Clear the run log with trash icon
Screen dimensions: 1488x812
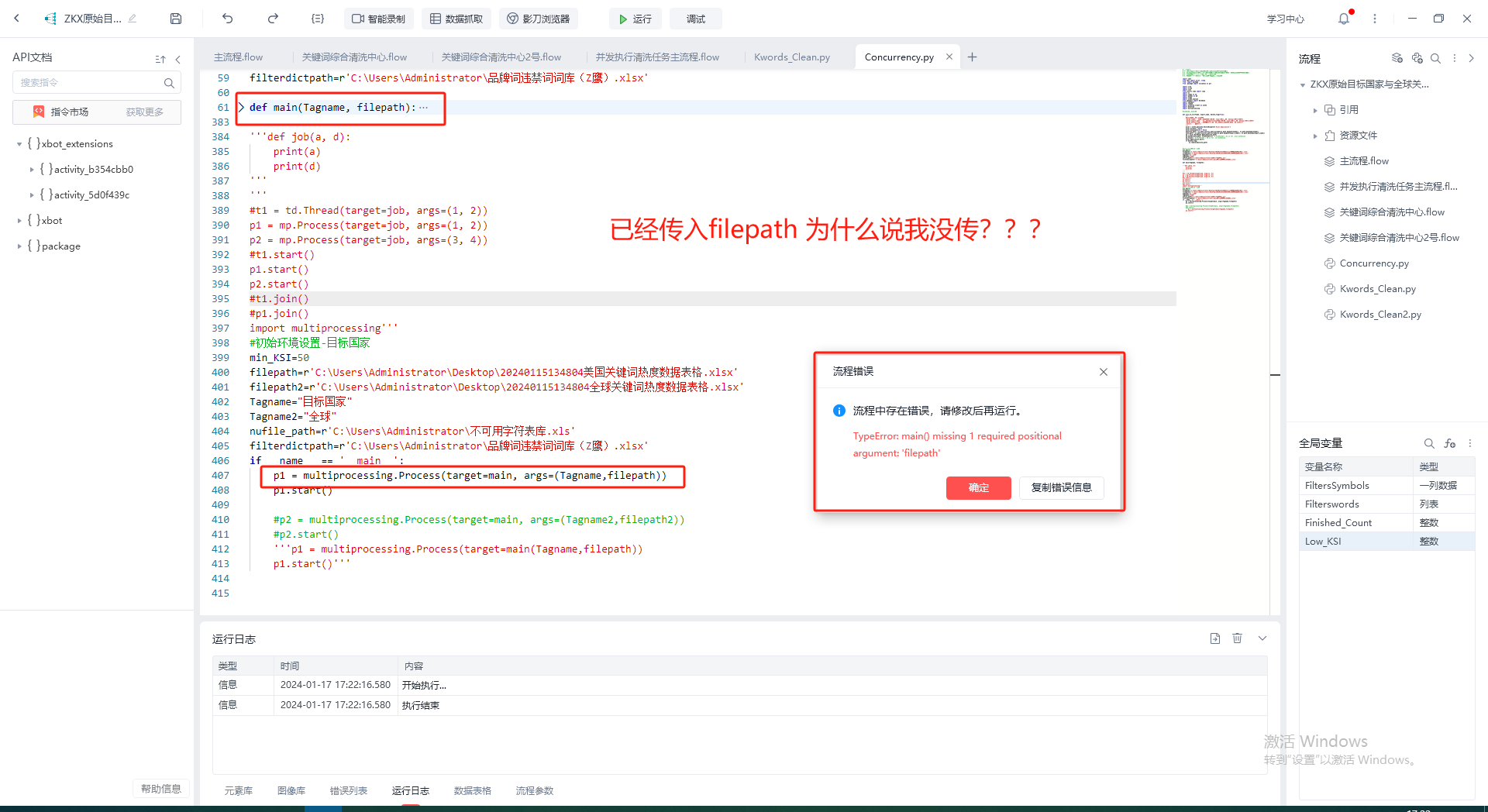coord(1237,638)
